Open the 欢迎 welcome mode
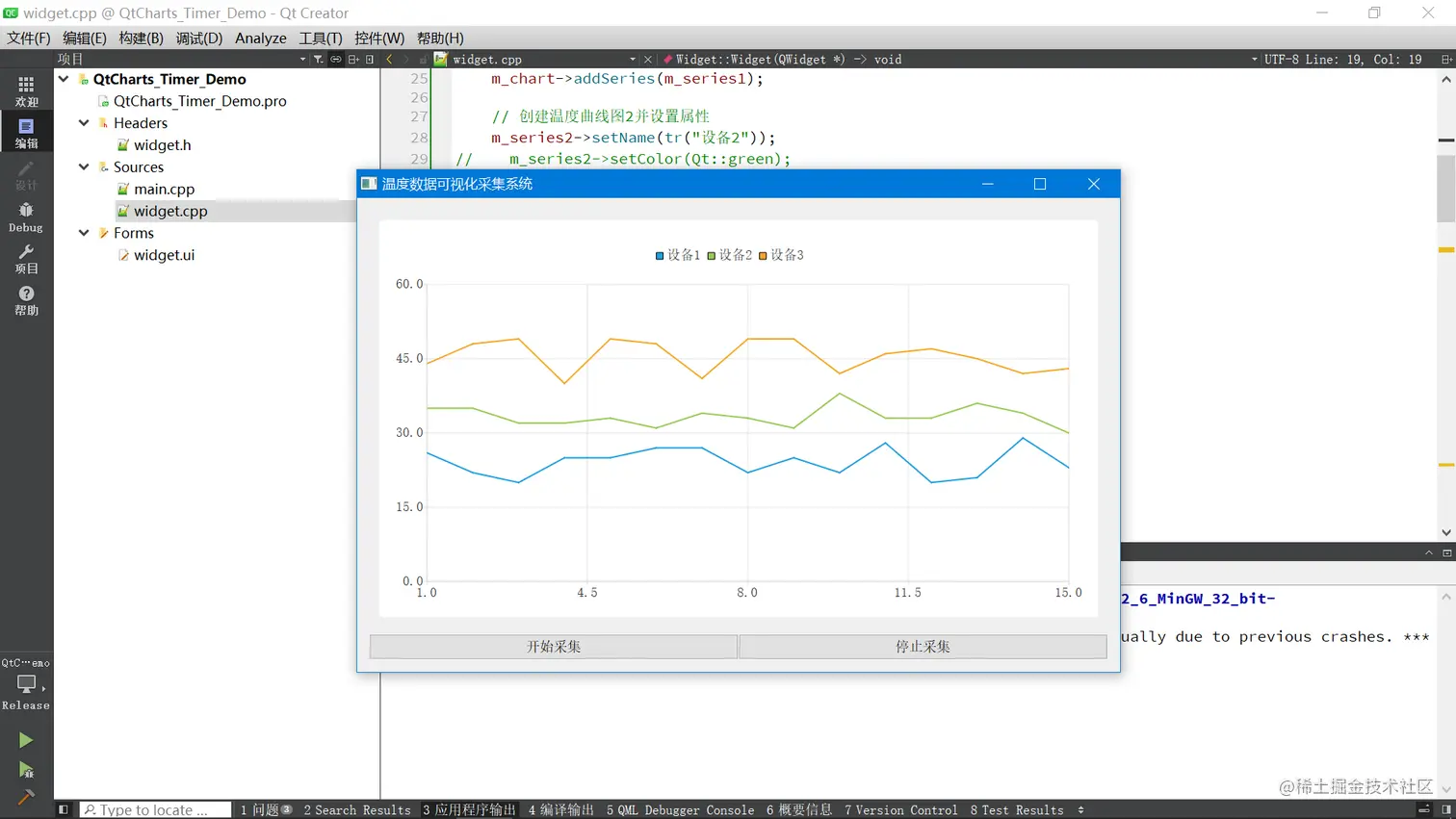This screenshot has width=1456, height=819. pyautogui.click(x=26, y=91)
